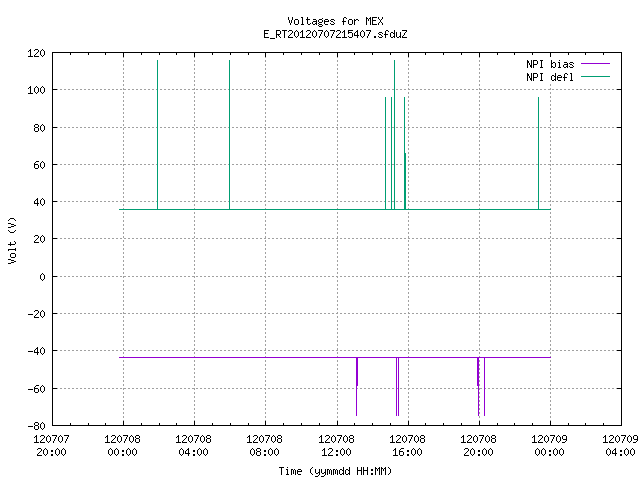Select the -20 tick label on voltage axis
The image size is (640, 480).
point(36,314)
